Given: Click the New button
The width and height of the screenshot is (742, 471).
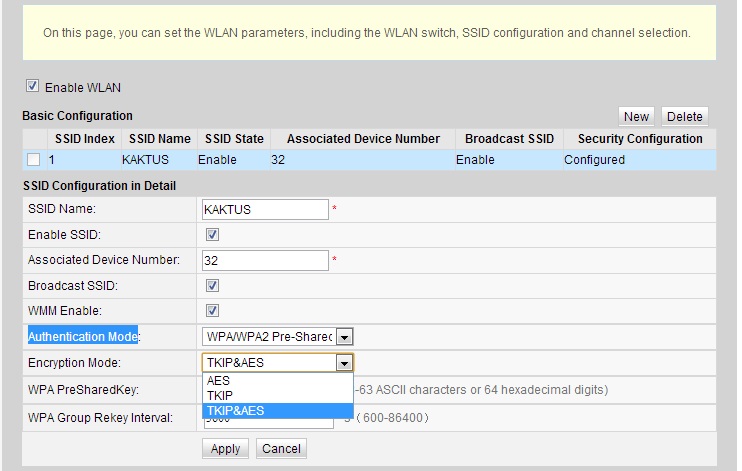Looking at the screenshot, I should coord(636,116).
